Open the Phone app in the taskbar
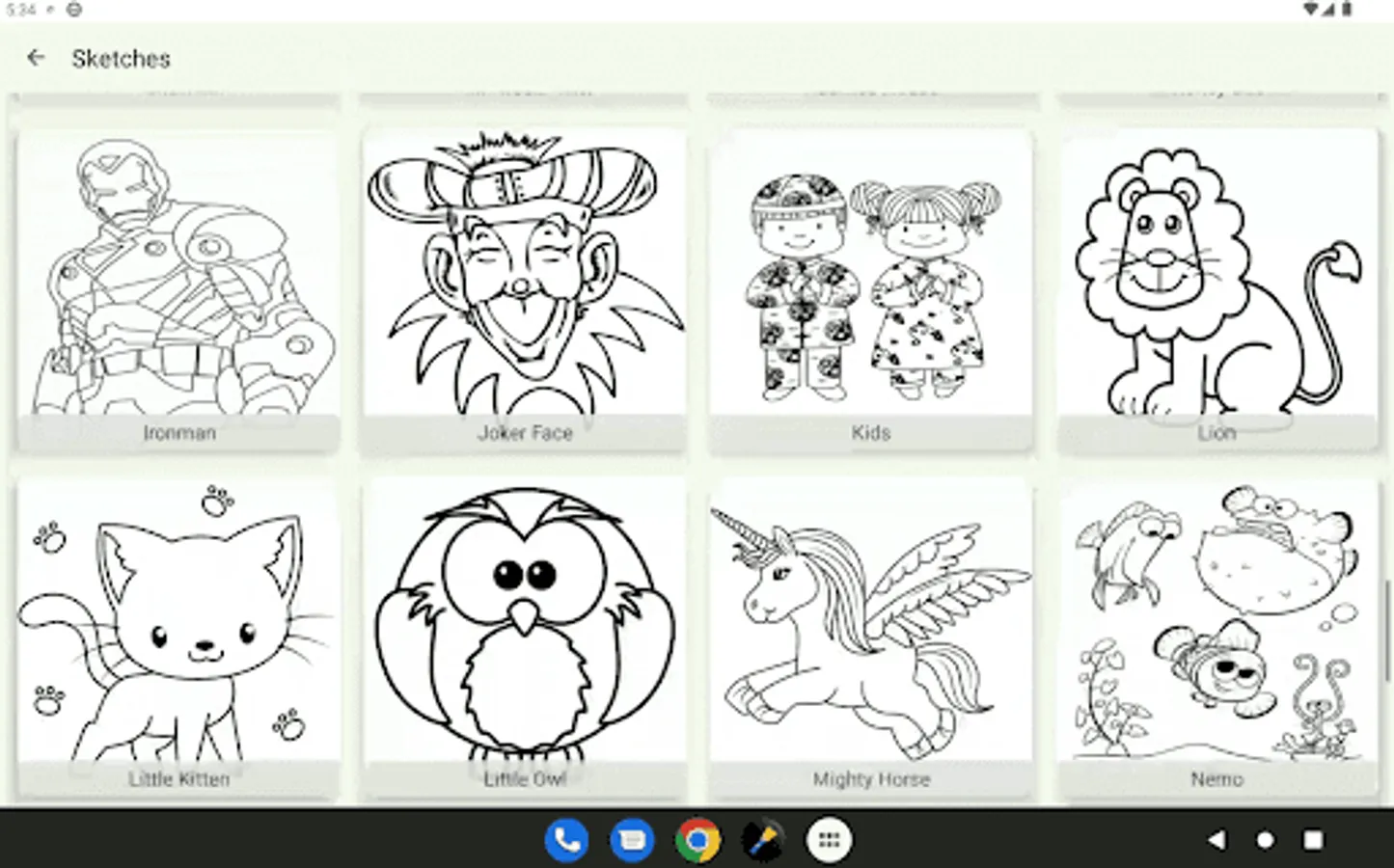 566,840
